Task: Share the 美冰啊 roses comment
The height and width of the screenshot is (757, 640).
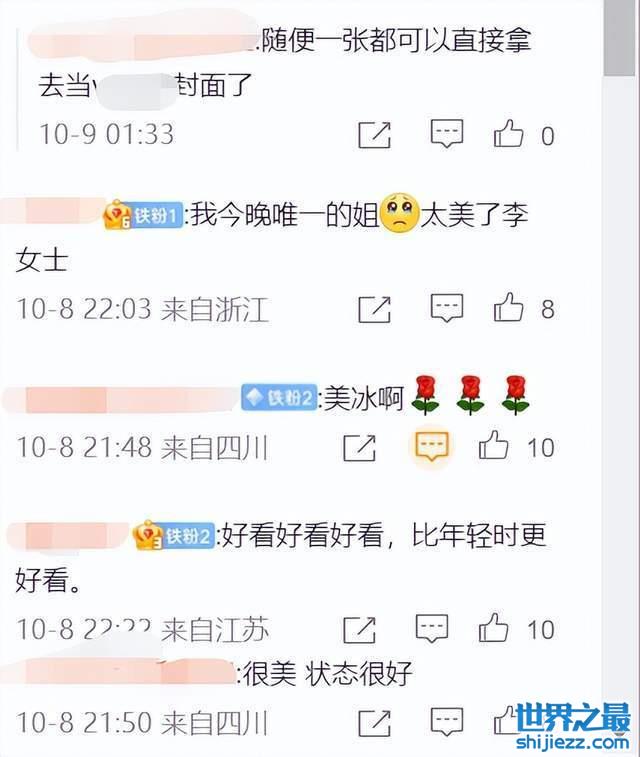Action: point(359,448)
